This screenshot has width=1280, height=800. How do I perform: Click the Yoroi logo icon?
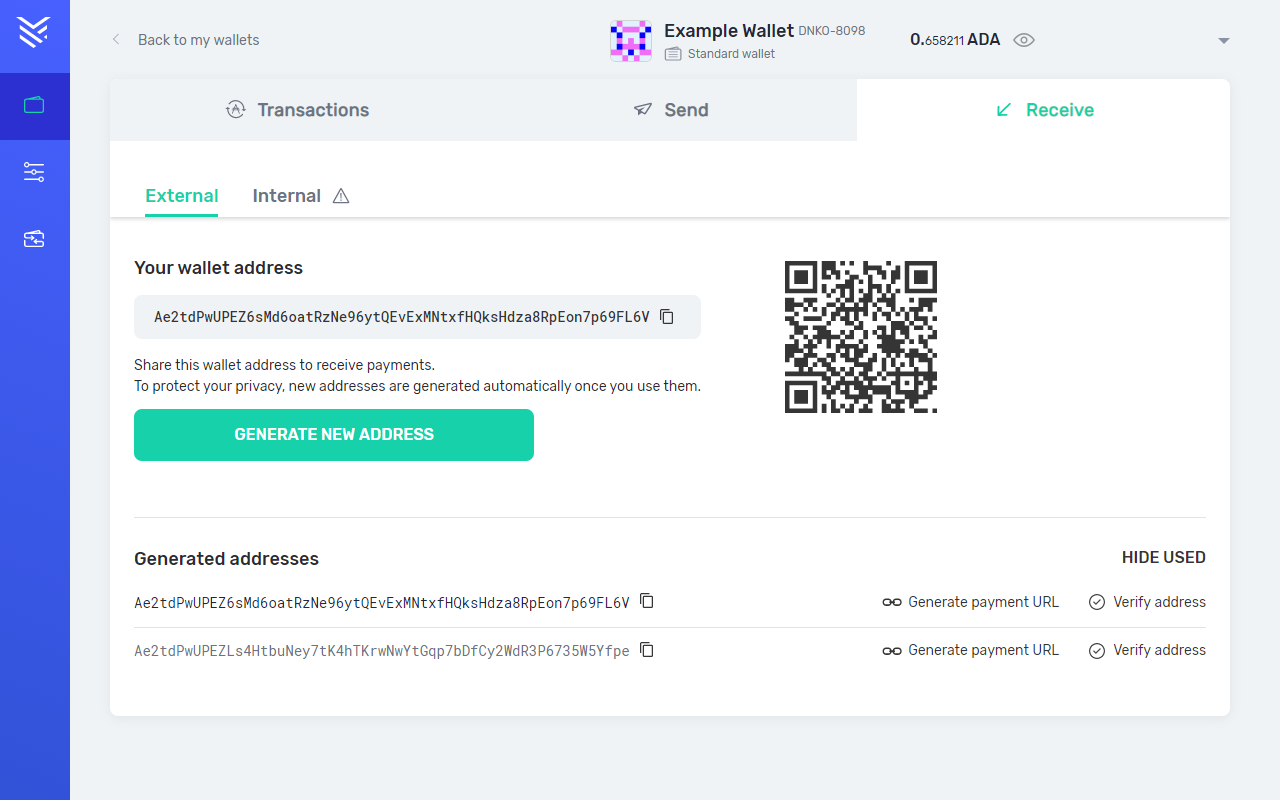(x=34, y=32)
